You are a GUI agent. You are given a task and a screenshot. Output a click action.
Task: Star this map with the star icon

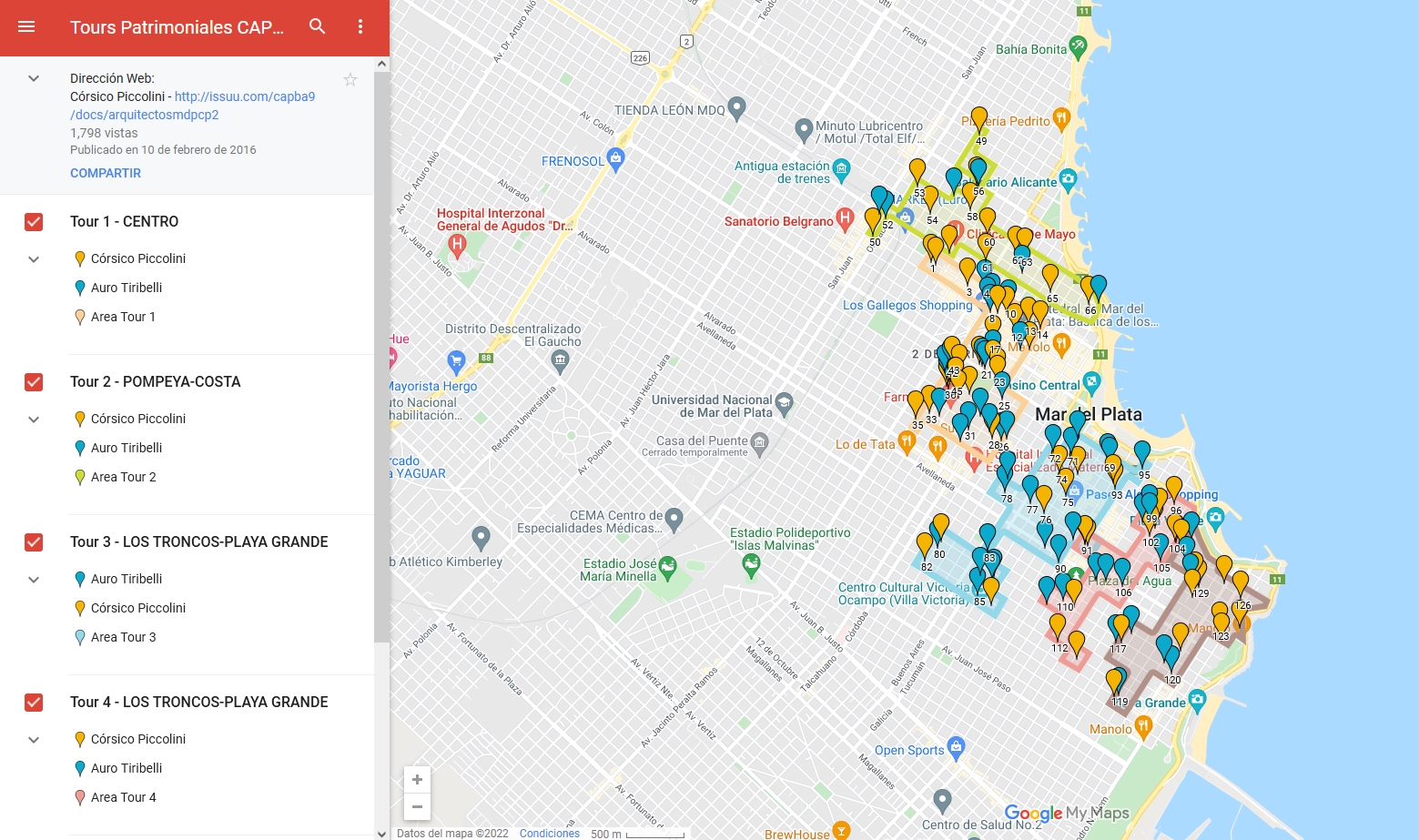[x=350, y=79]
